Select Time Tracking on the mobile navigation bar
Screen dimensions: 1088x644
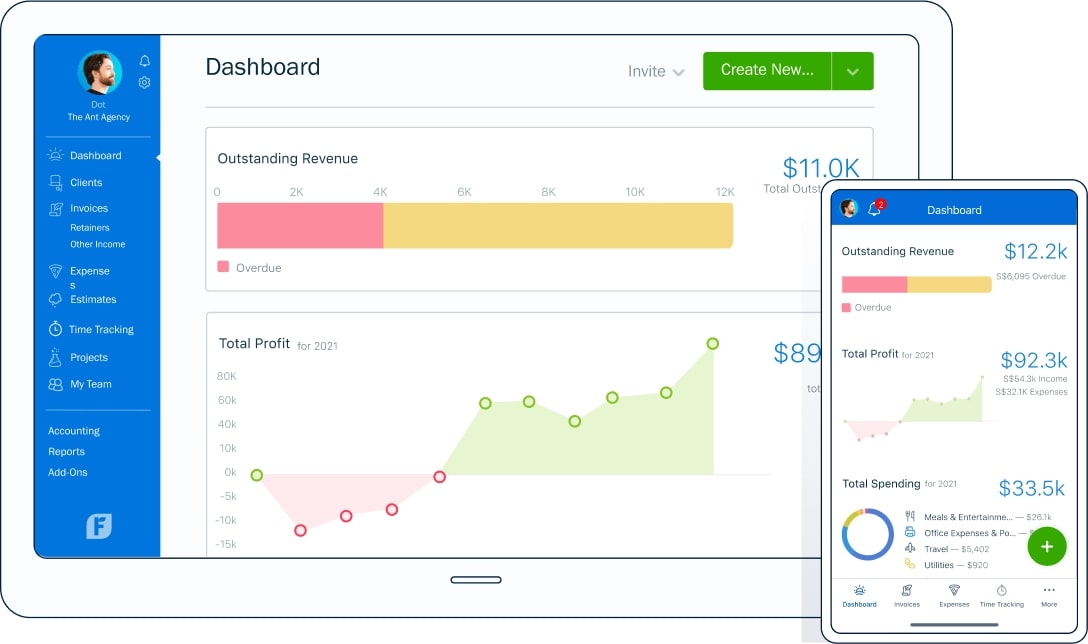(1001, 597)
